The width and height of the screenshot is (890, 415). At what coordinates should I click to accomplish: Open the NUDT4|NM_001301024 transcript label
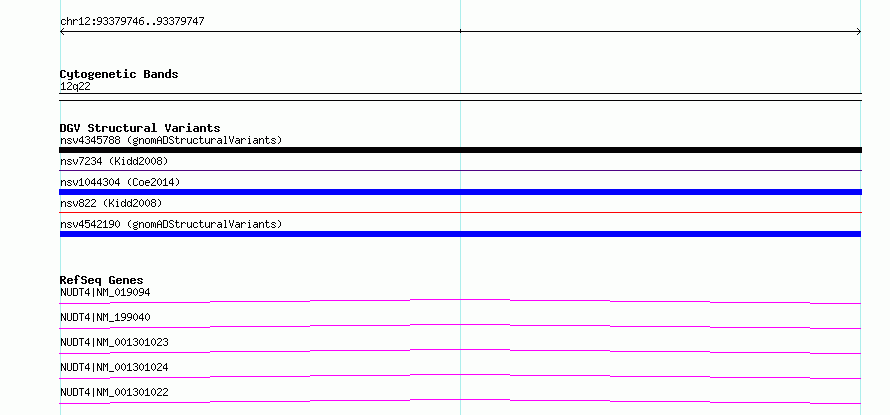(x=114, y=367)
